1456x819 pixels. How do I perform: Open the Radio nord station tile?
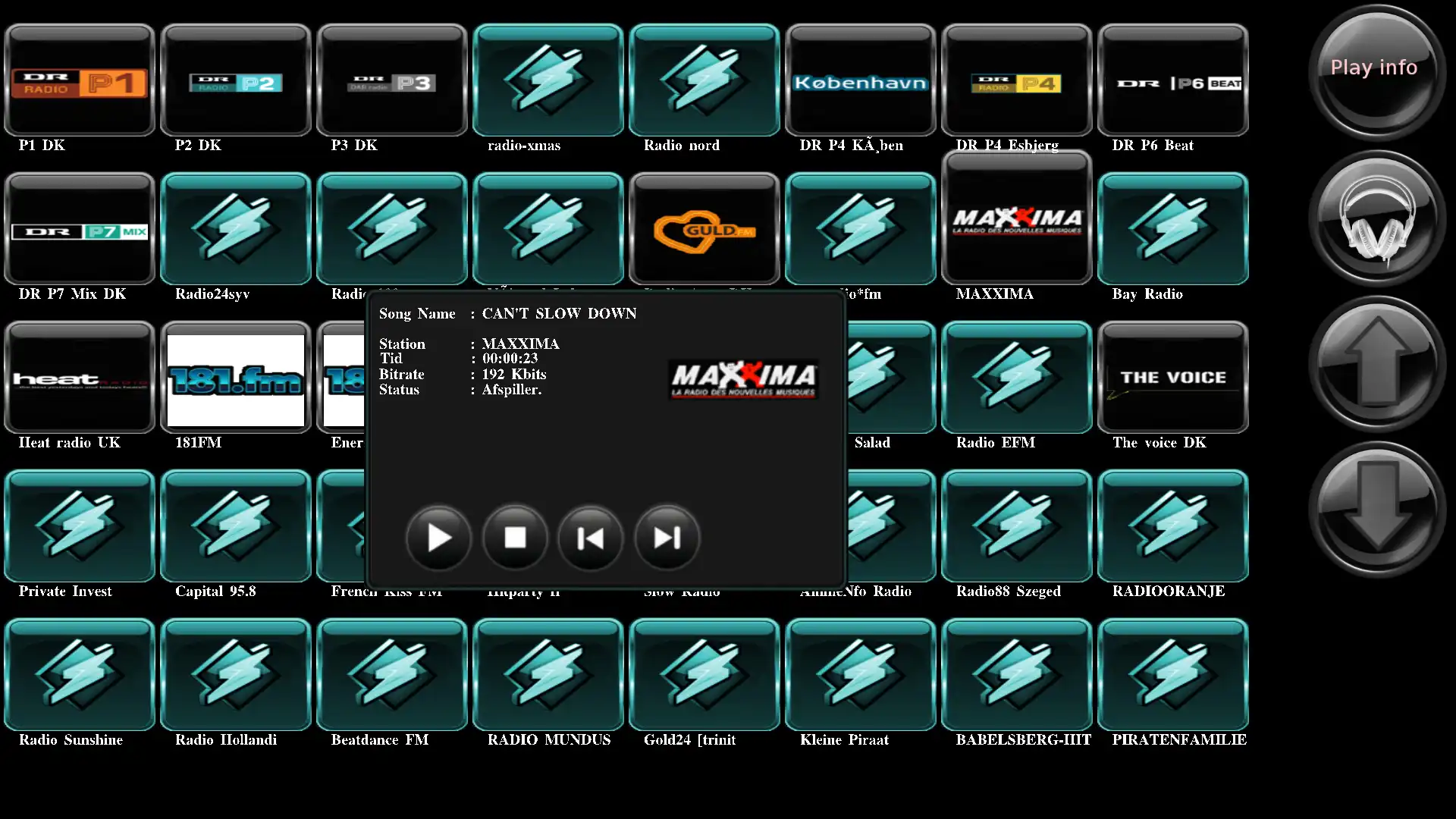[x=704, y=80]
